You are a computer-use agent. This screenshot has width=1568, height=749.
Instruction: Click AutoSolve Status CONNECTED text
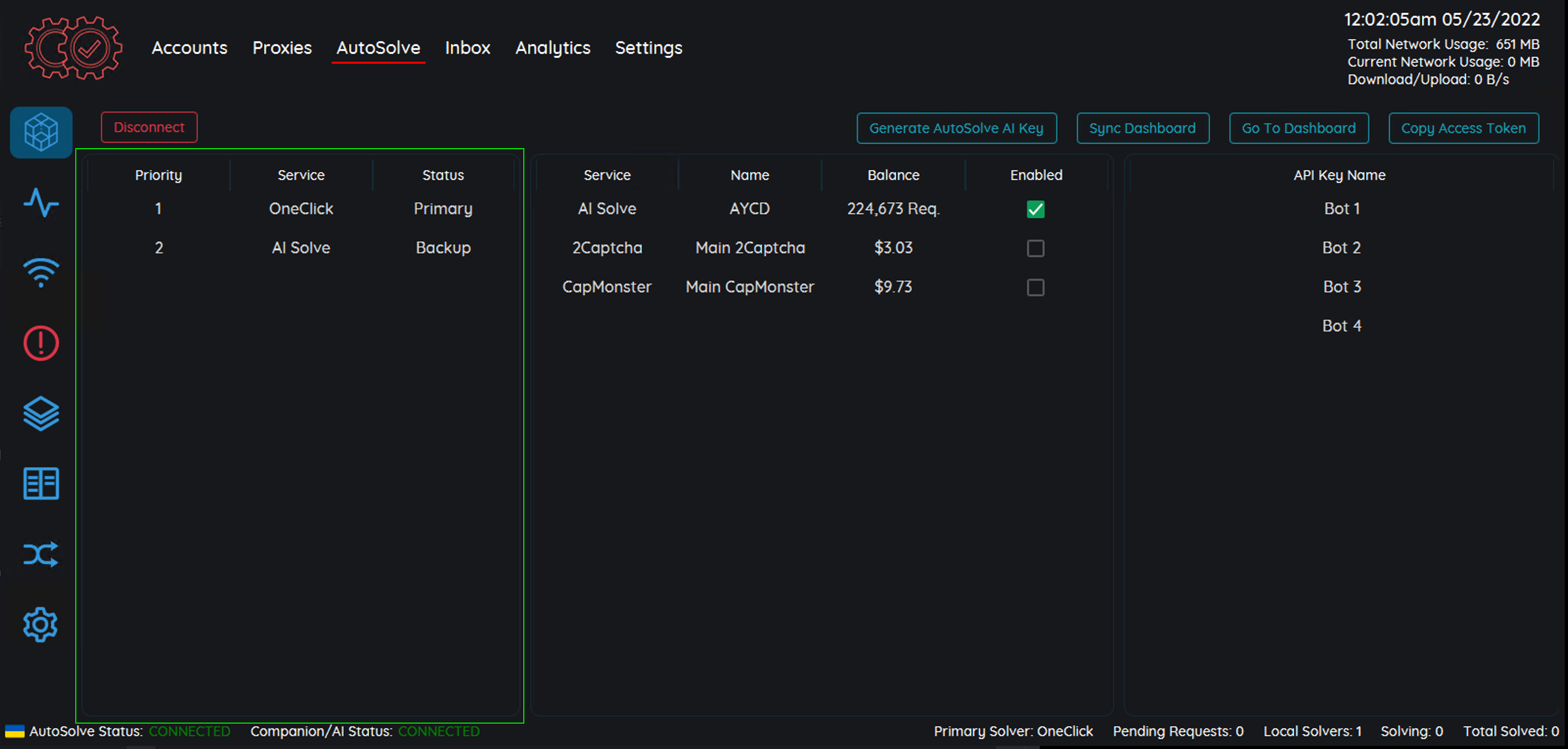coord(189,731)
